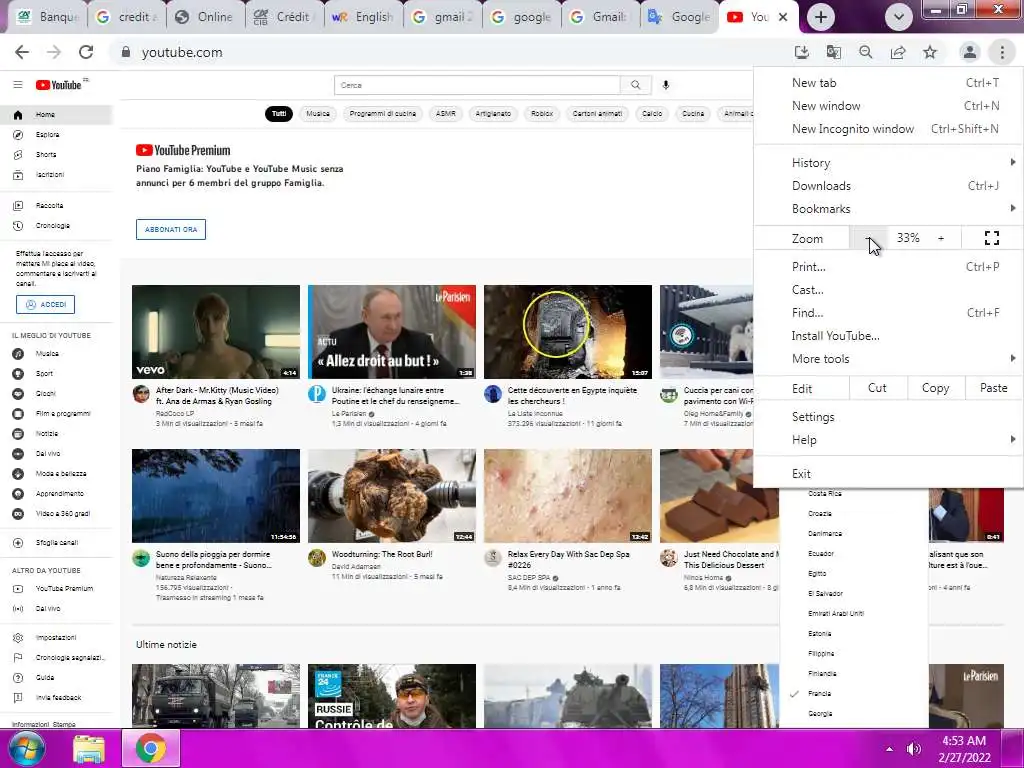This screenshot has height=768, width=1024.
Task: Select Home in YouTube sidebar
Action: click(56, 114)
